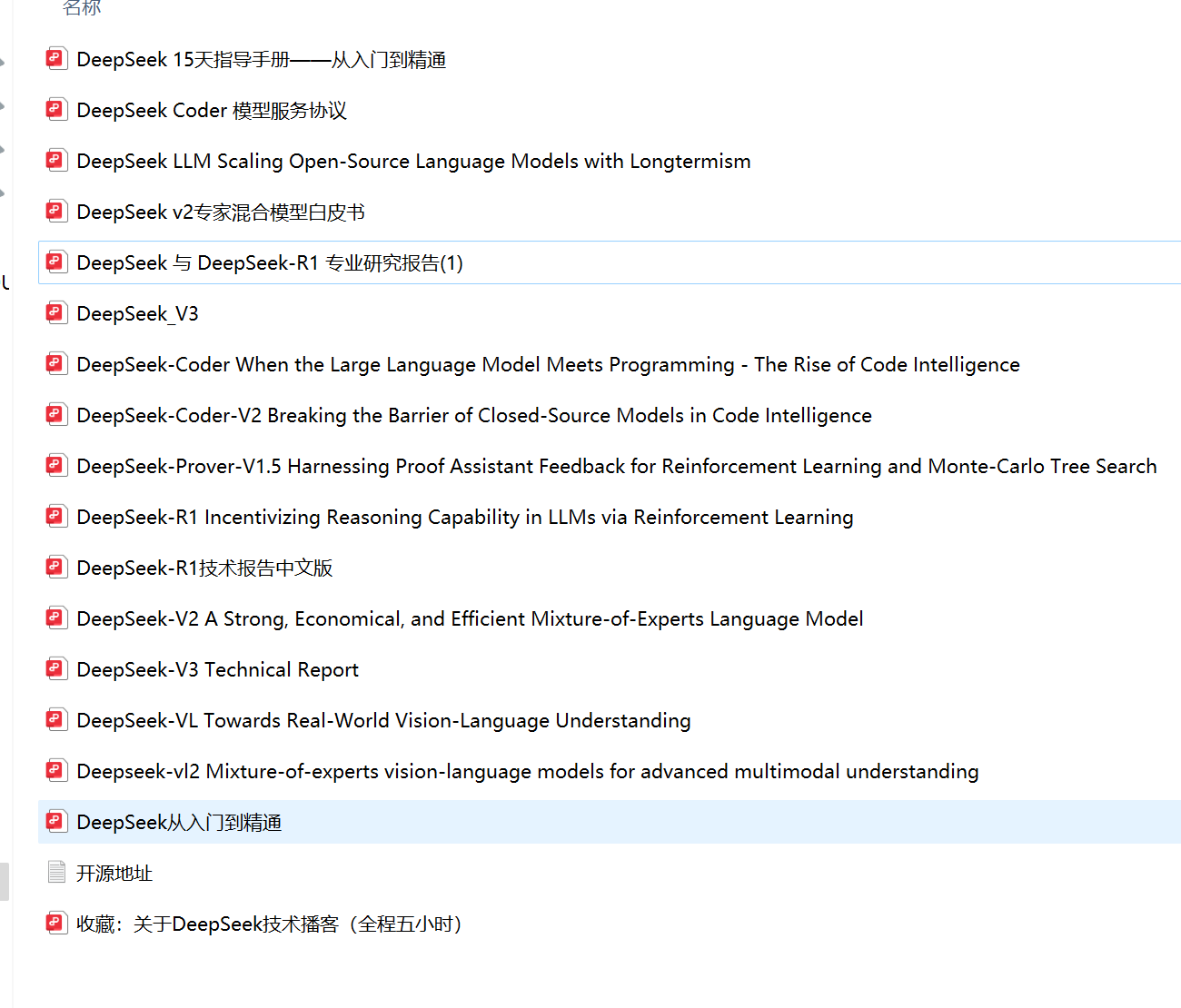This screenshot has width=1181, height=1008.
Task: Click PDF icon of DeepSeek从入门到精通
Action: [56, 822]
